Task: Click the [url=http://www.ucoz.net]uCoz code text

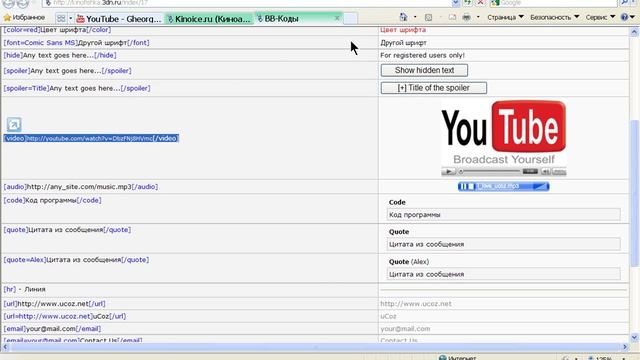Action: pyautogui.click(x=64, y=316)
